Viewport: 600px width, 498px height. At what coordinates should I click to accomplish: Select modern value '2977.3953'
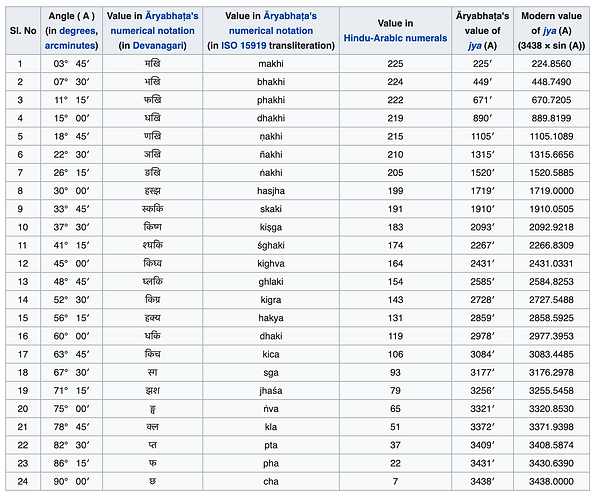(x=551, y=336)
